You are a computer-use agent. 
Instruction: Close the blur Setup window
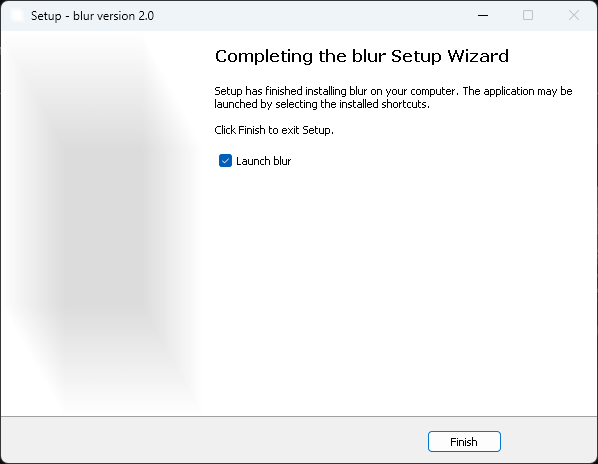coord(574,16)
